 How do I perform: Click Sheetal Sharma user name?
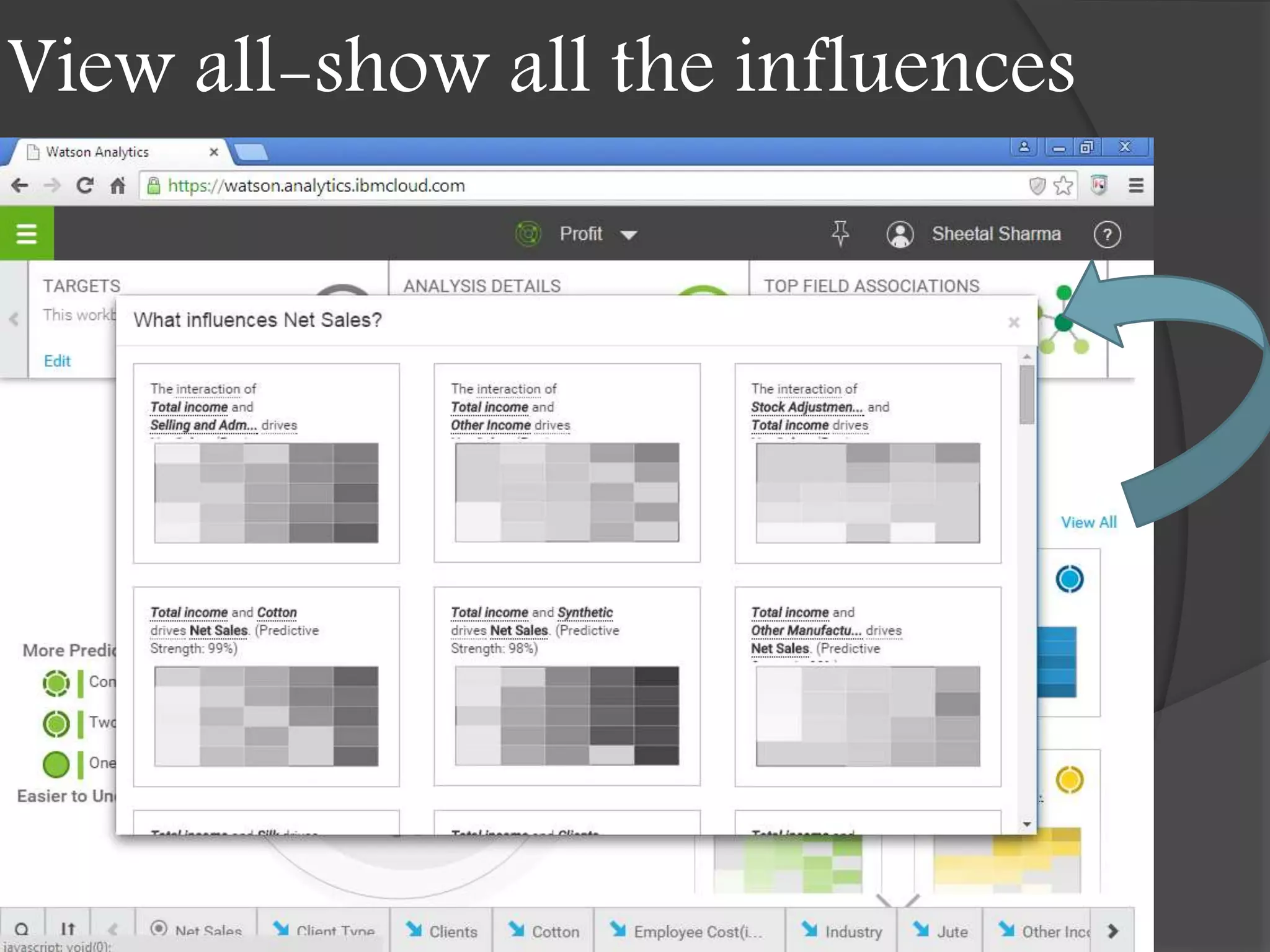(996, 234)
